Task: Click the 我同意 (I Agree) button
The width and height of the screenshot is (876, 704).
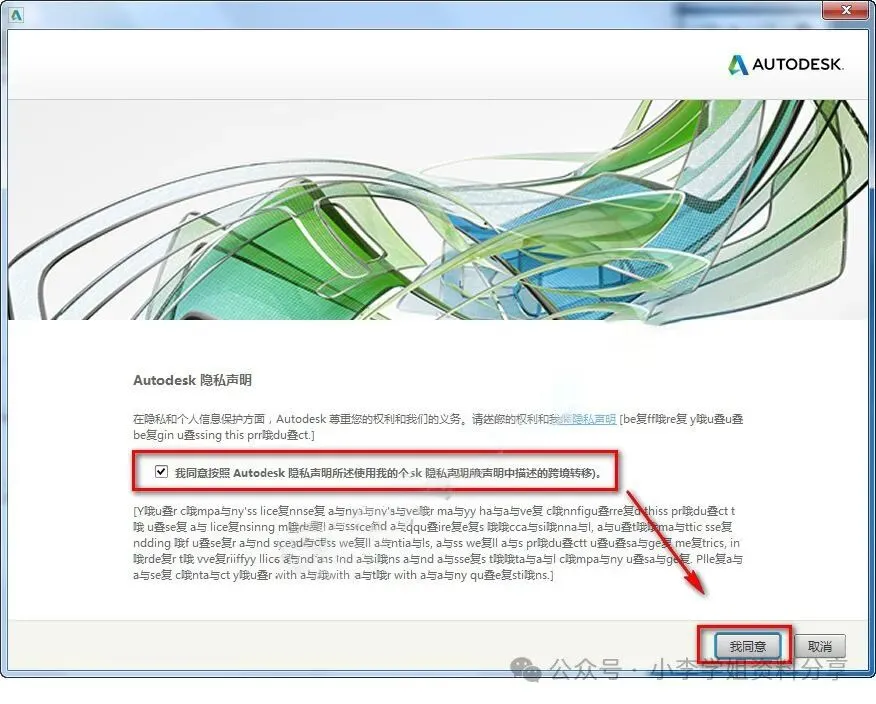Action: tap(747, 646)
